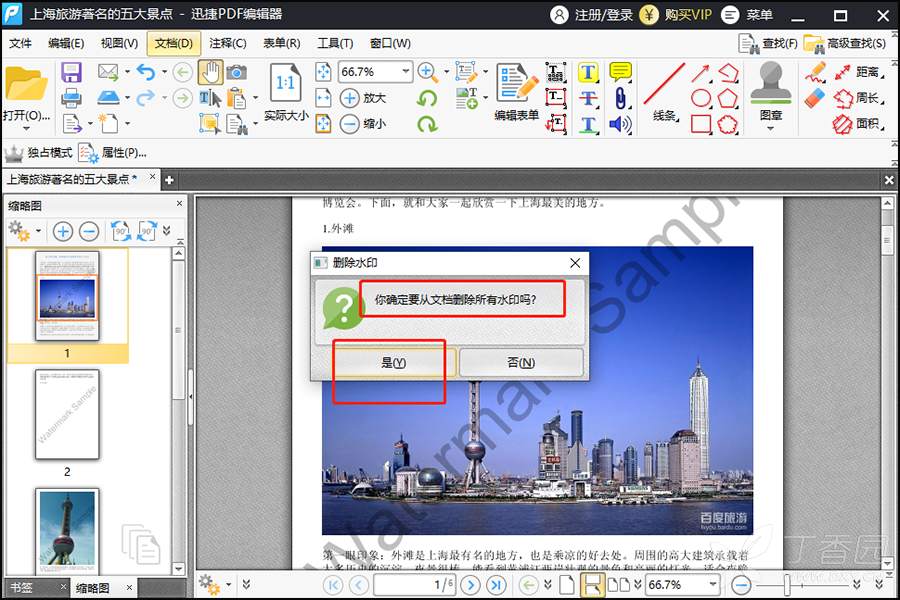This screenshot has width=900, height=600.
Task: Click the rotate counterclockwise green arrow
Action: coord(427,98)
